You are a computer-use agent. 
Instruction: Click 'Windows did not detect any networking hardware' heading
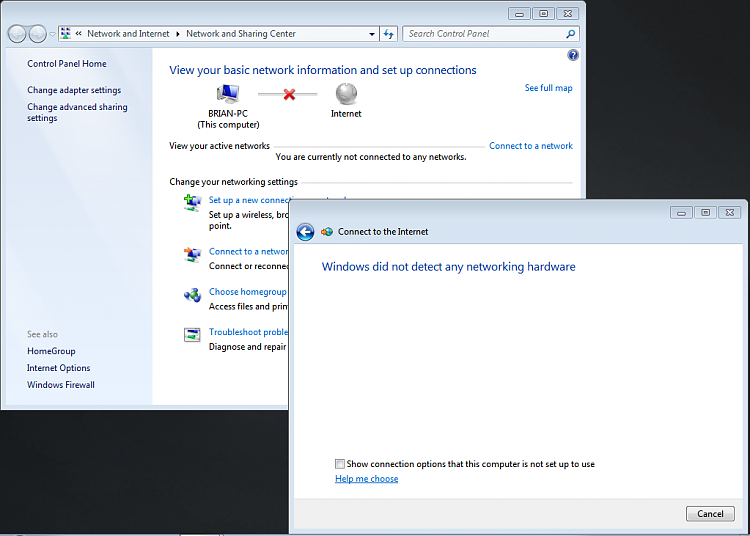[448, 267]
